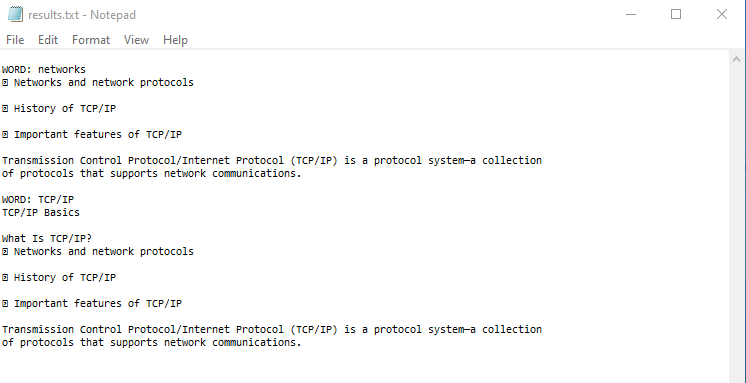Screen dimensions: 746x383
Task: Click the results.txt - Notepad title text
Action: pos(82,15)
